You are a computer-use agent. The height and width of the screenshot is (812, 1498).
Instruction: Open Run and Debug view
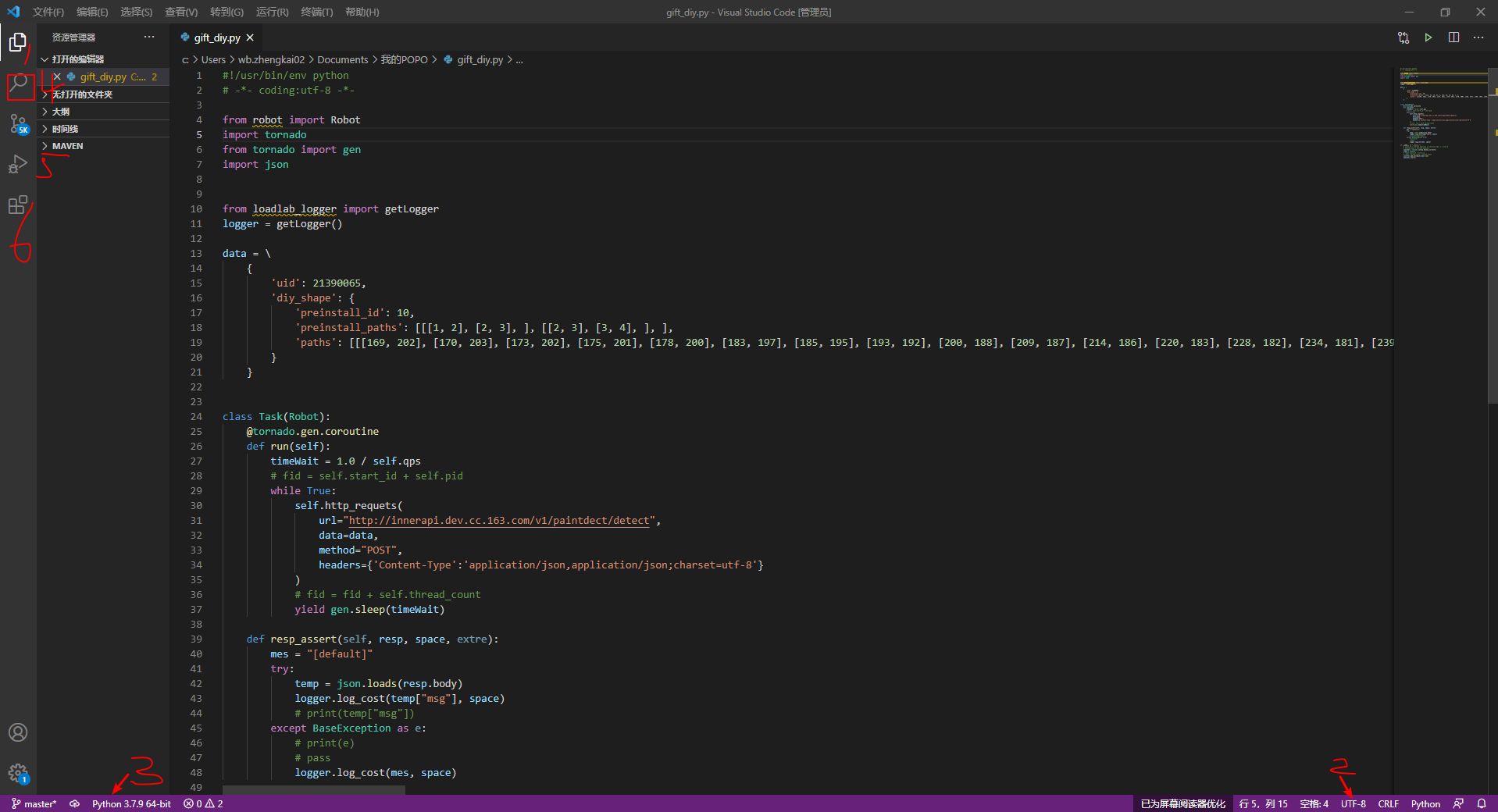(18, 165)
